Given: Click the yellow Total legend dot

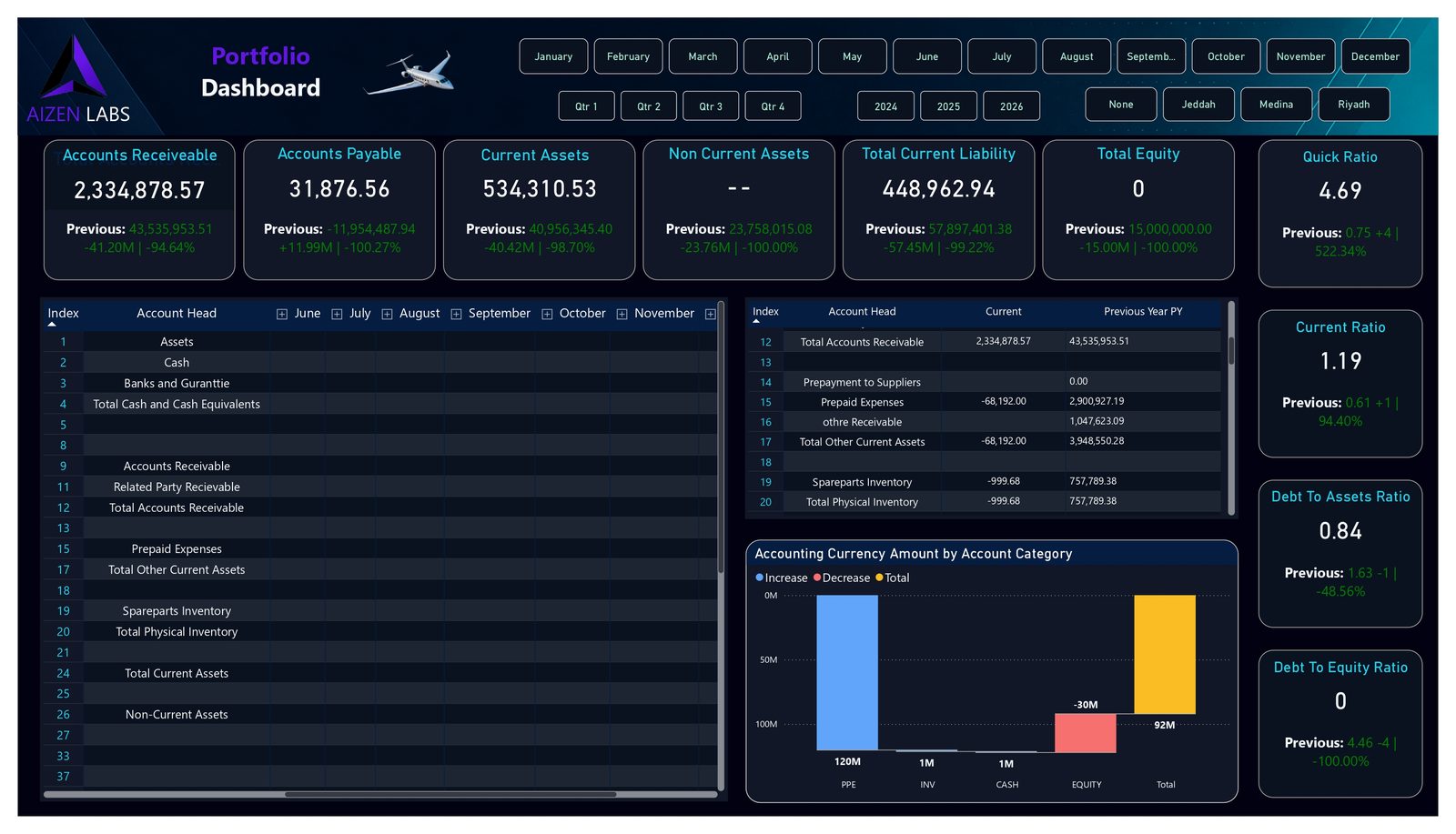Looking at the screenshot, I should coord(879,578).
